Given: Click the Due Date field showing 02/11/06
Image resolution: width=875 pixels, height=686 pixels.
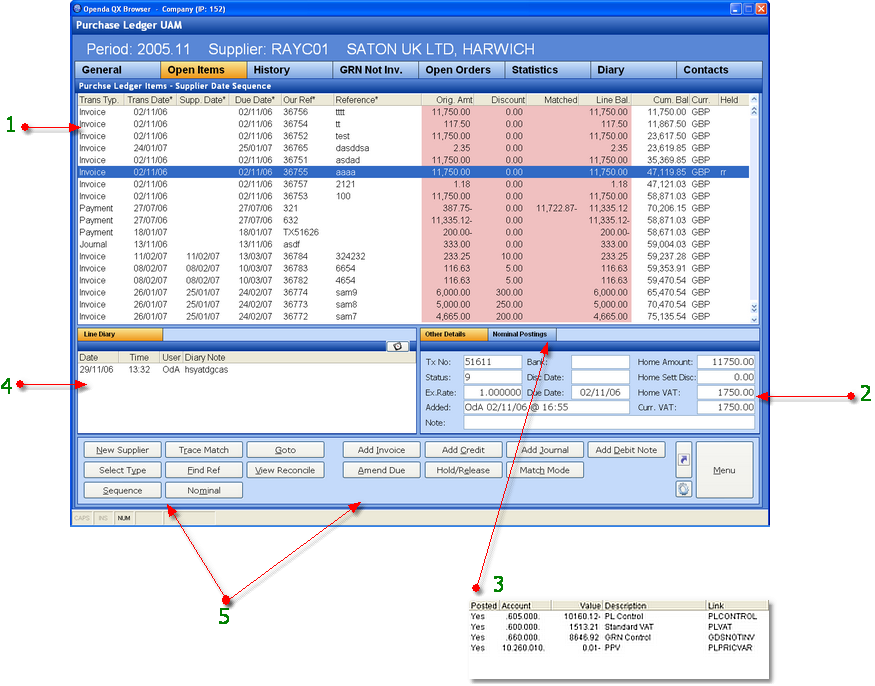Looking at the screenshot, I should [x=600, y=392].
